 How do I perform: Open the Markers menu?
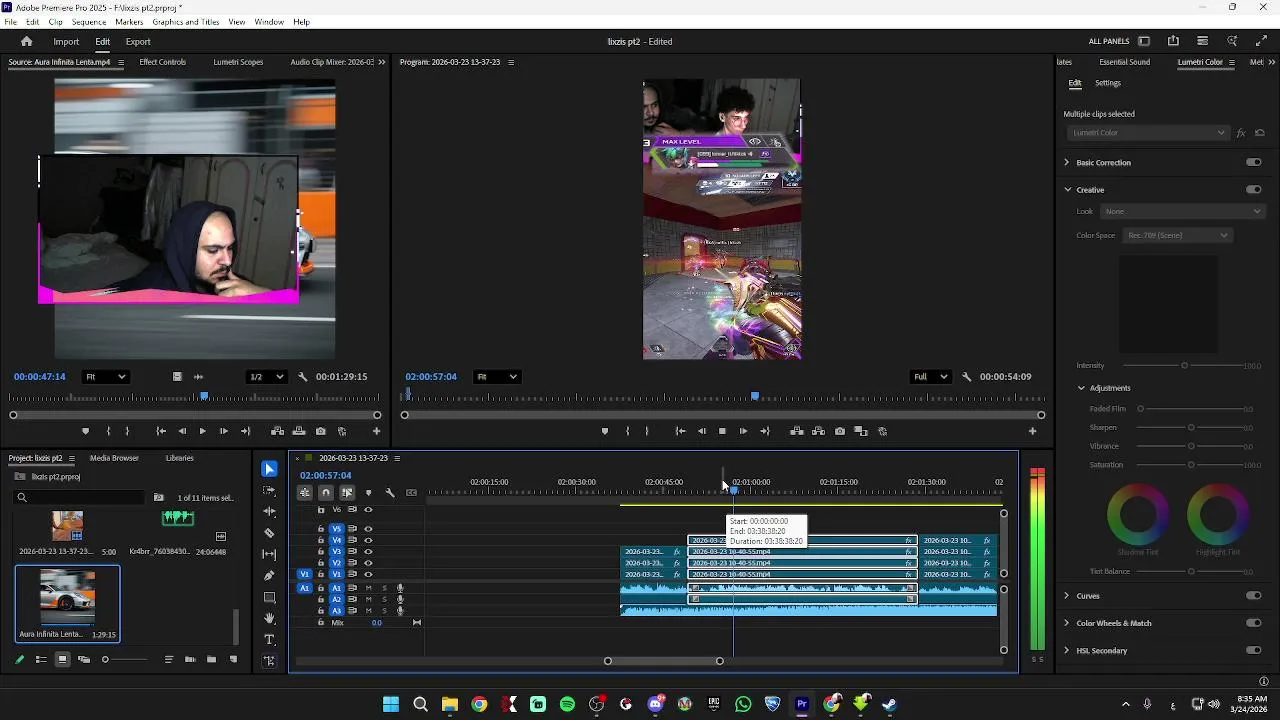[129, 22]
